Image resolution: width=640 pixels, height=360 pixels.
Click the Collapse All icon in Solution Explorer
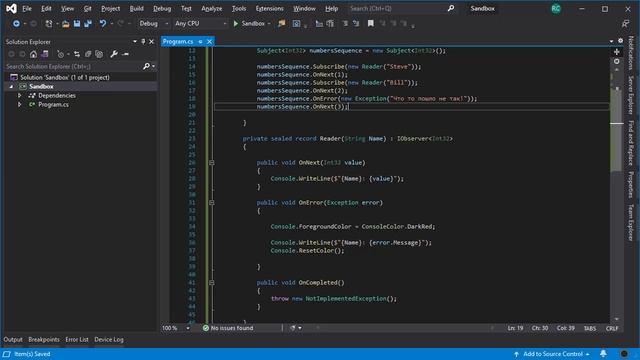coord(88,54)
